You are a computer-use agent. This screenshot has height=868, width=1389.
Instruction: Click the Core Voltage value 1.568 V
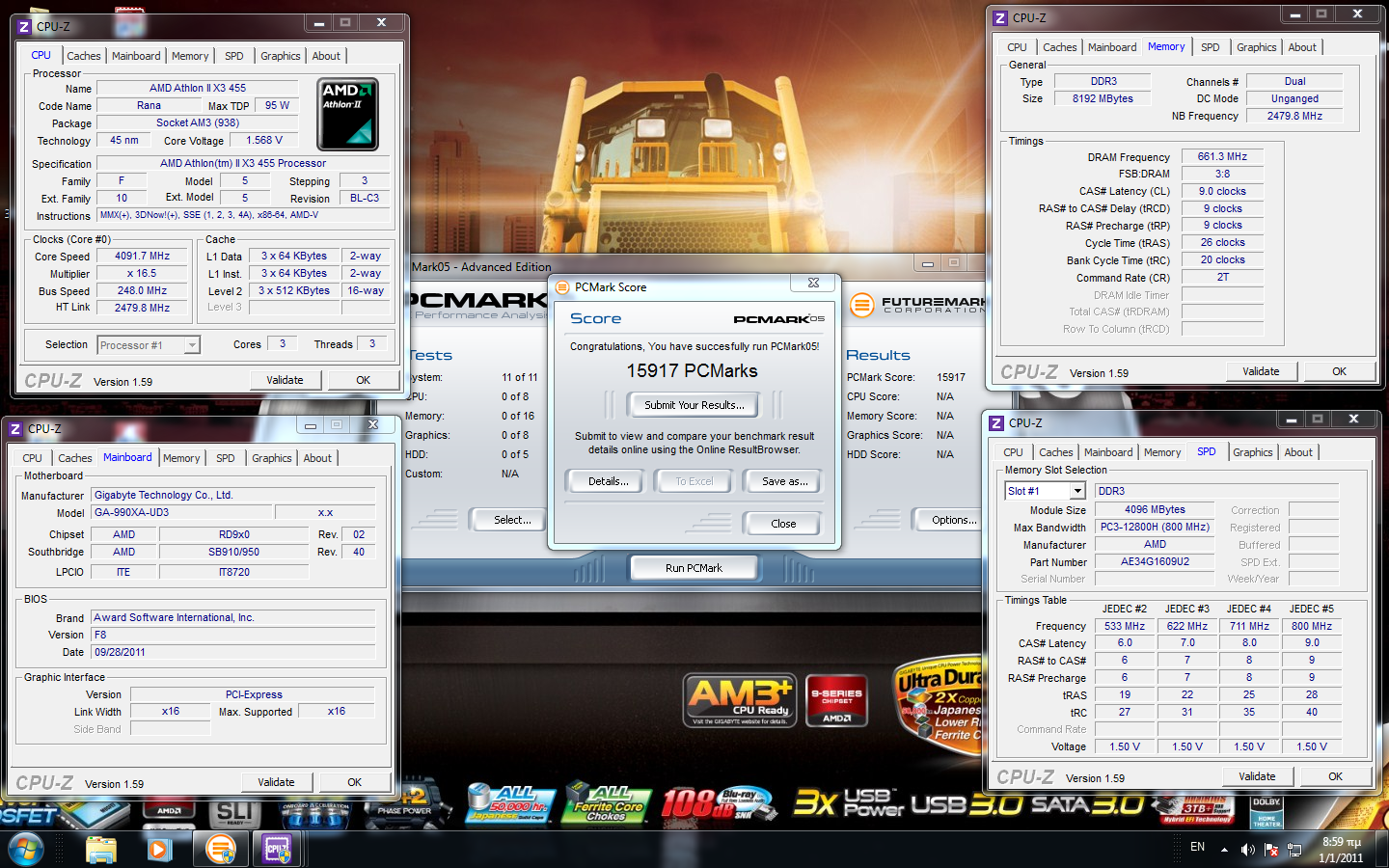coord(264,140)
